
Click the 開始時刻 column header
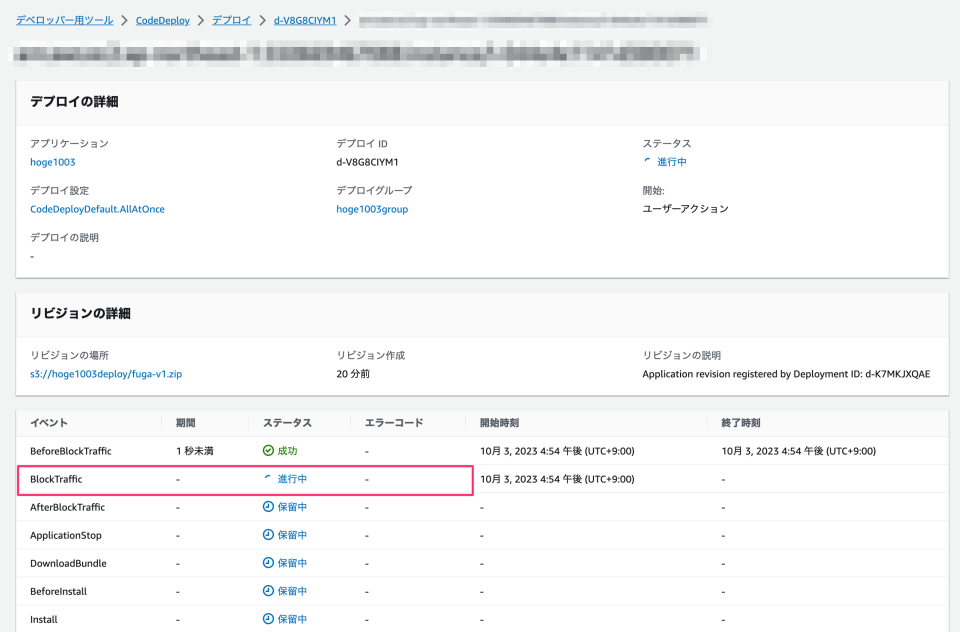499,423
